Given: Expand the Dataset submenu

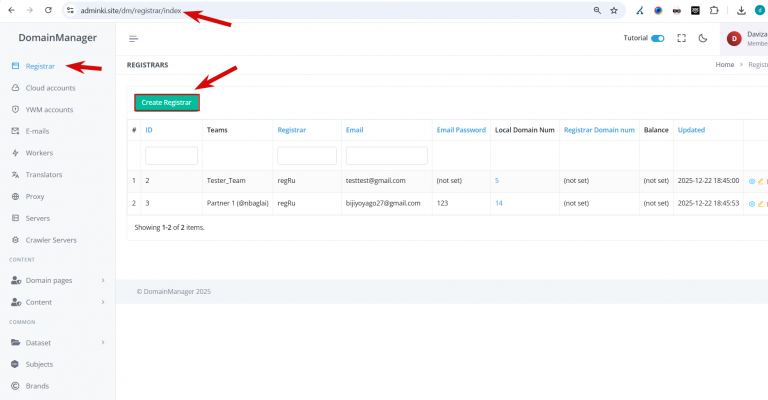Looking at the screenshot, I should (x=58, y=343).
